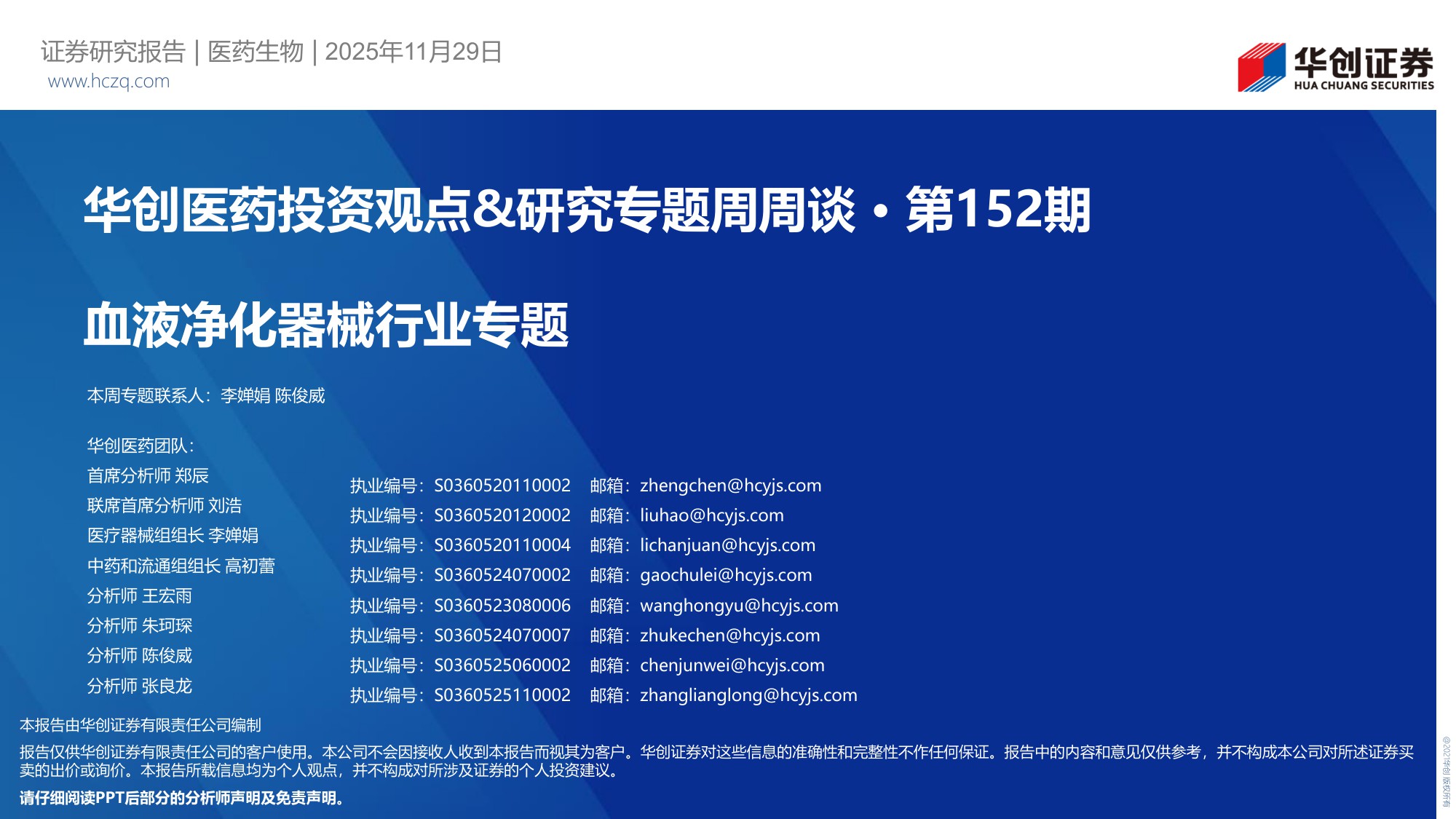Click email wanghongyu@hcyjs.com
Screen dimensions: 1456x819
(739, 606)
